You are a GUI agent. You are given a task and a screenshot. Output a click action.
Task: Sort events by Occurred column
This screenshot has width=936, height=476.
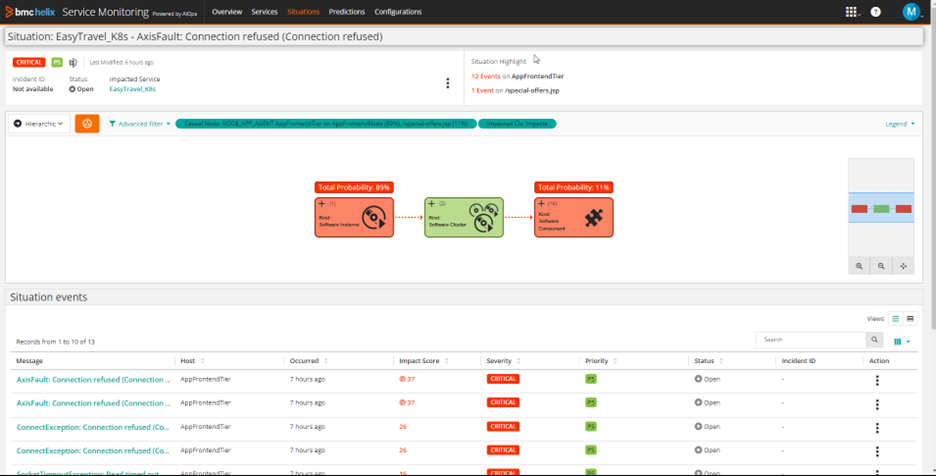[325, 361]
